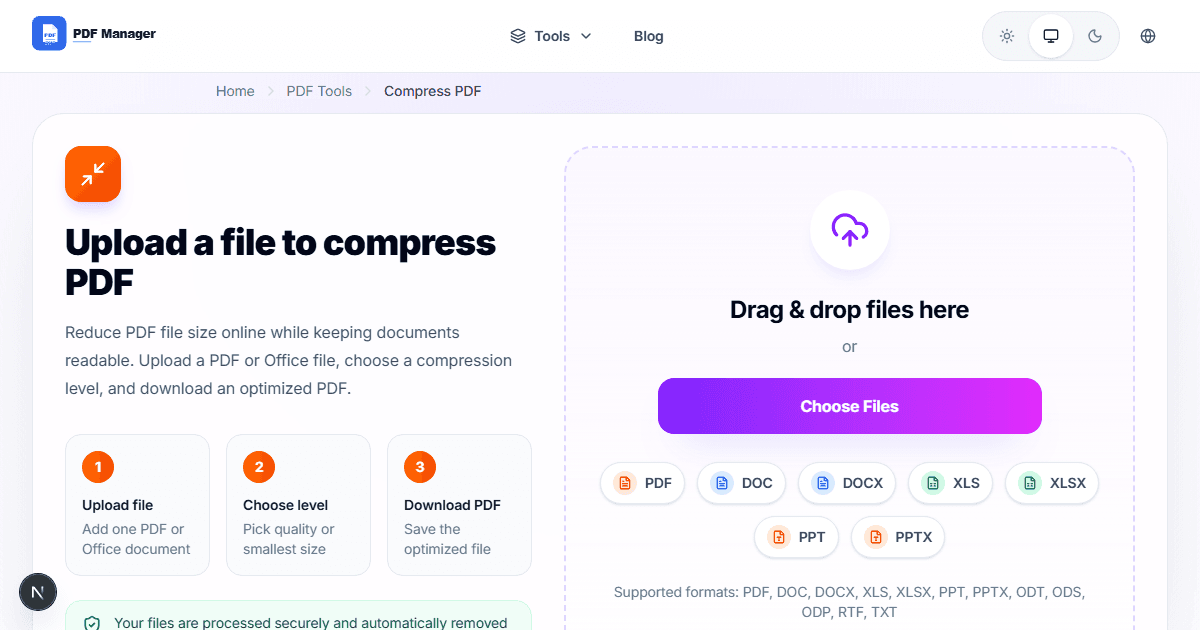Click the cloud upload icon

click(x=850, y=230)
